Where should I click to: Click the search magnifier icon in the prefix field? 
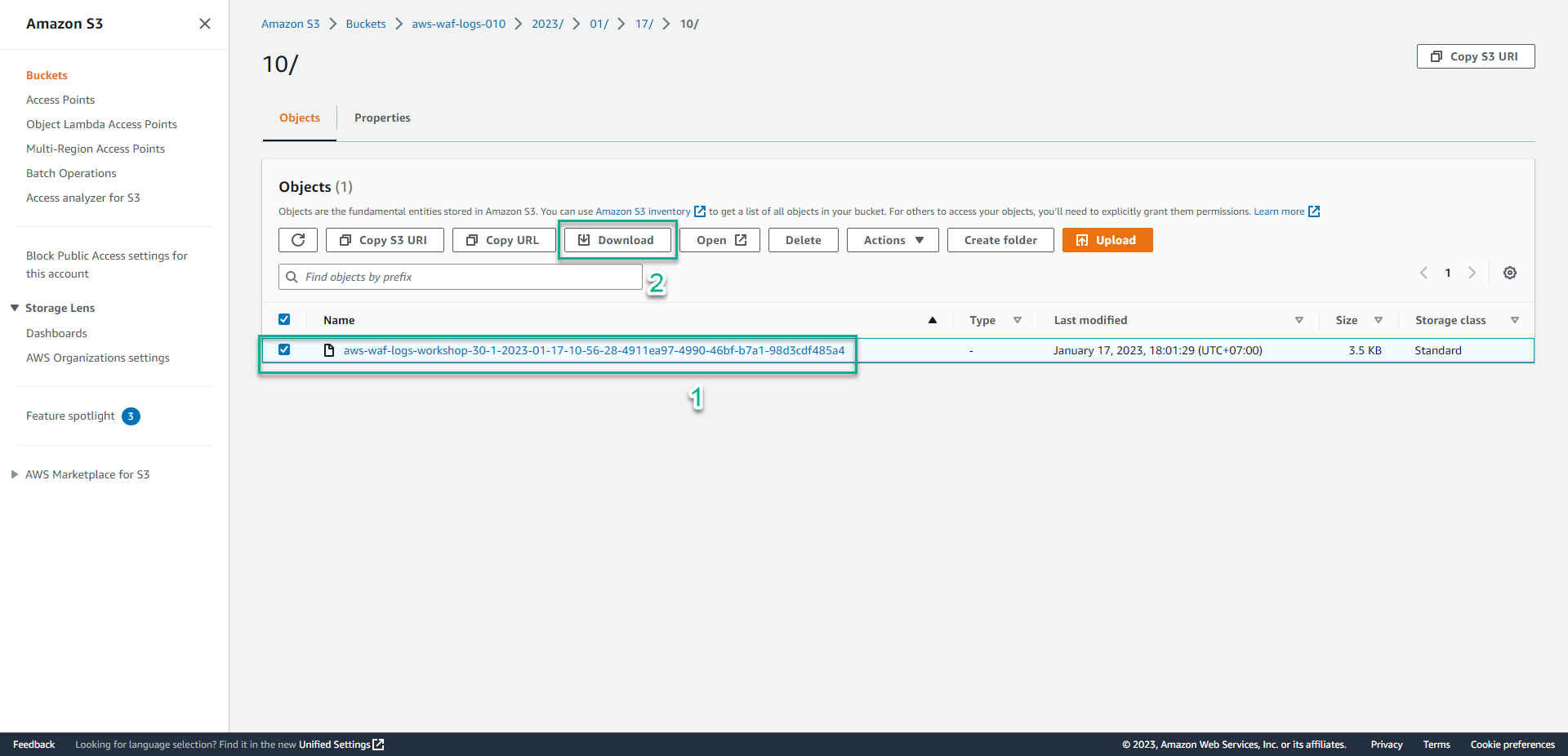(x=292, y=277)
